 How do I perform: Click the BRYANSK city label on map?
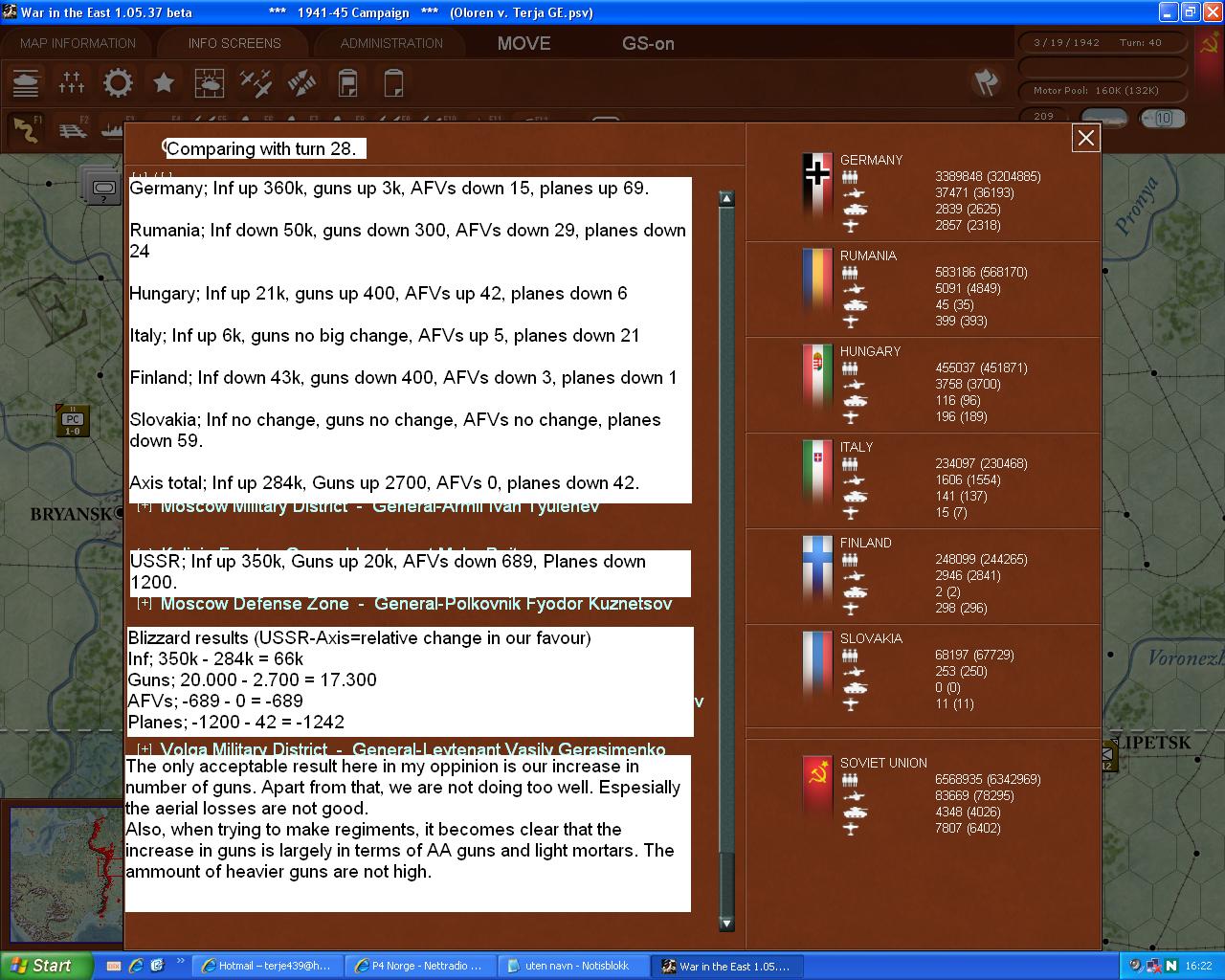tap(72, 515)
